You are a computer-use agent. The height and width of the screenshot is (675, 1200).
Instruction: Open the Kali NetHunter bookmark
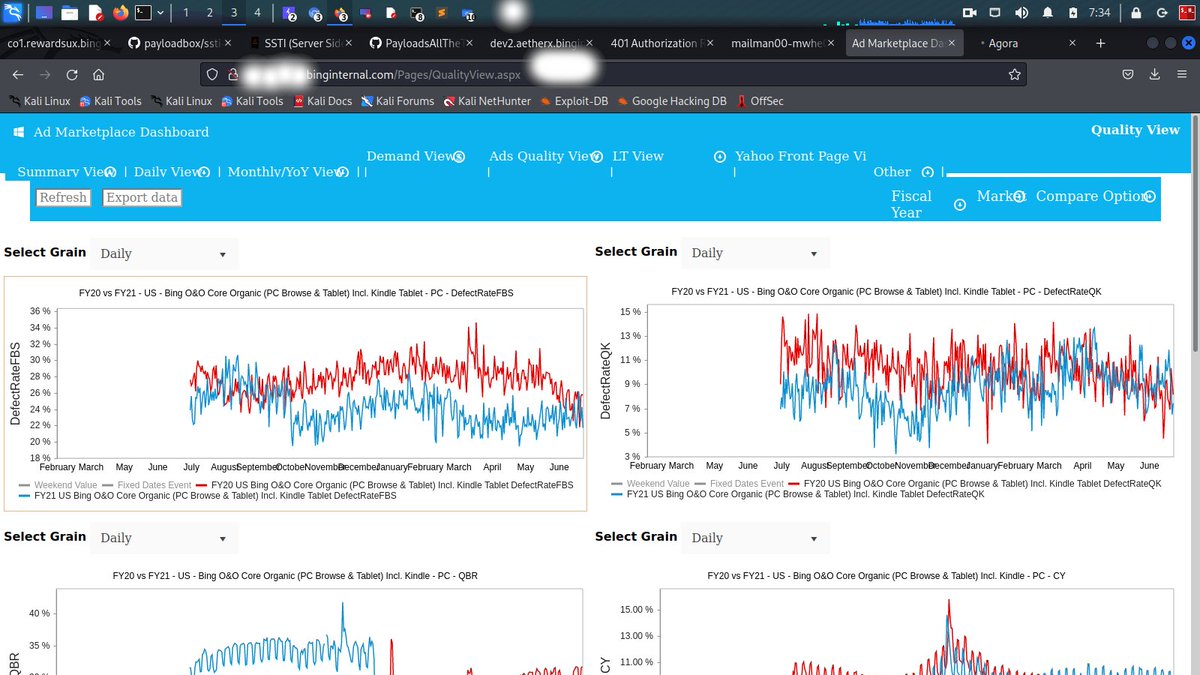coord(487,101)
